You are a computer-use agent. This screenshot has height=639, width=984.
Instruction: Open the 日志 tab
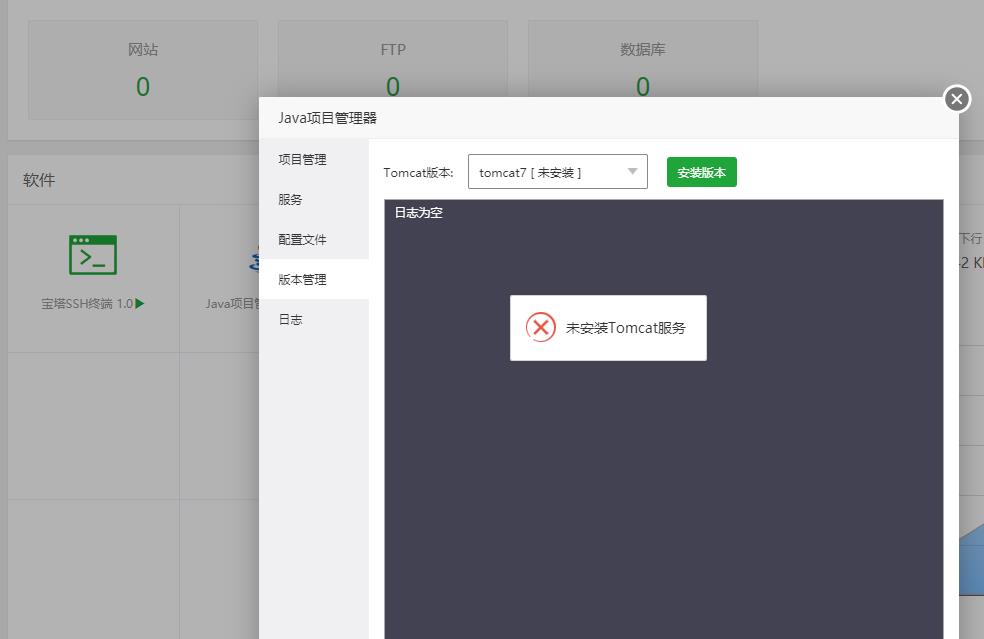314,320
